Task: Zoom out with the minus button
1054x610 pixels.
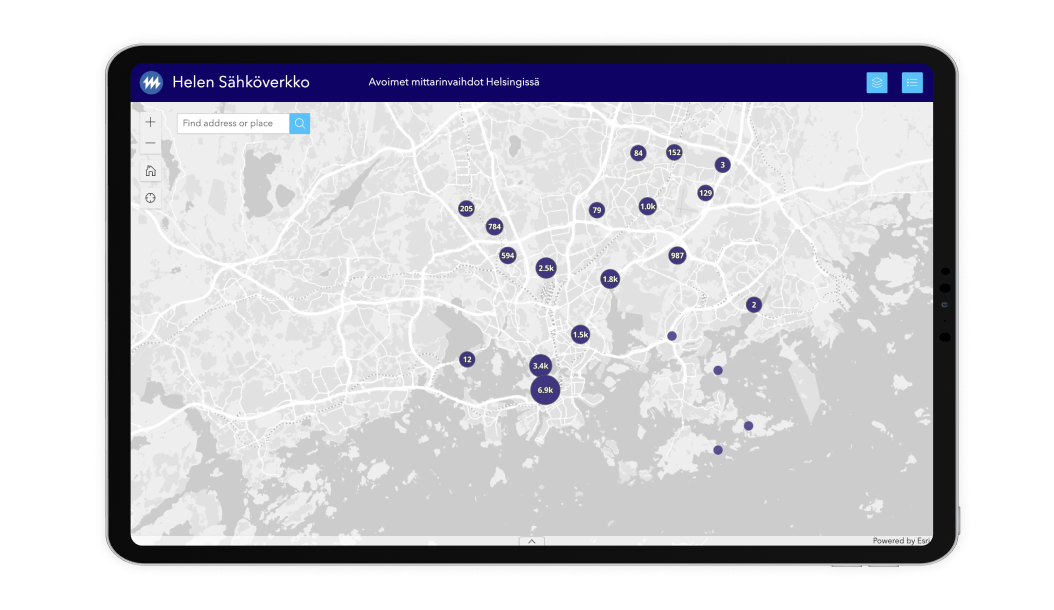Action: (x=151, y=143)
